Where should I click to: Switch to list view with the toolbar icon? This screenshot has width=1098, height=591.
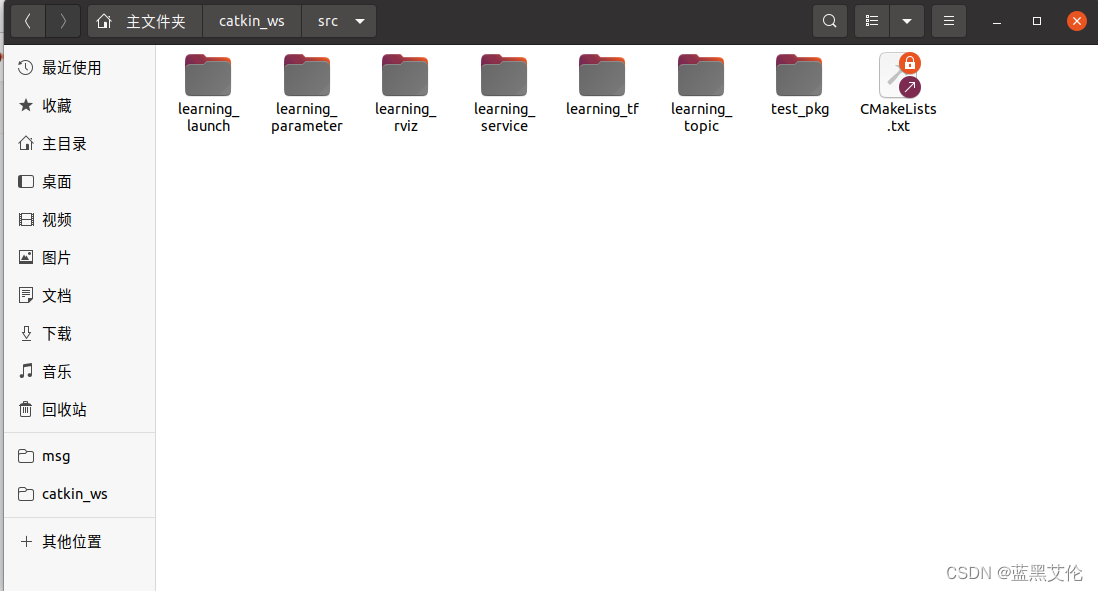(872, 21)
